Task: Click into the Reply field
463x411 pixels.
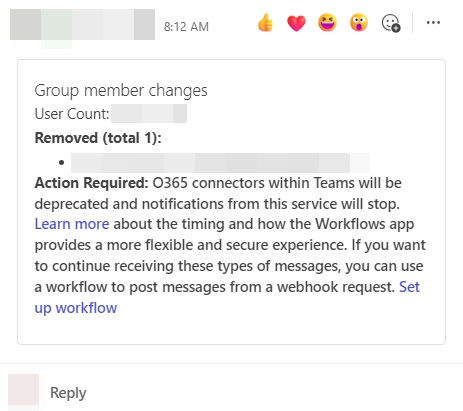Action: click(68, 393)
